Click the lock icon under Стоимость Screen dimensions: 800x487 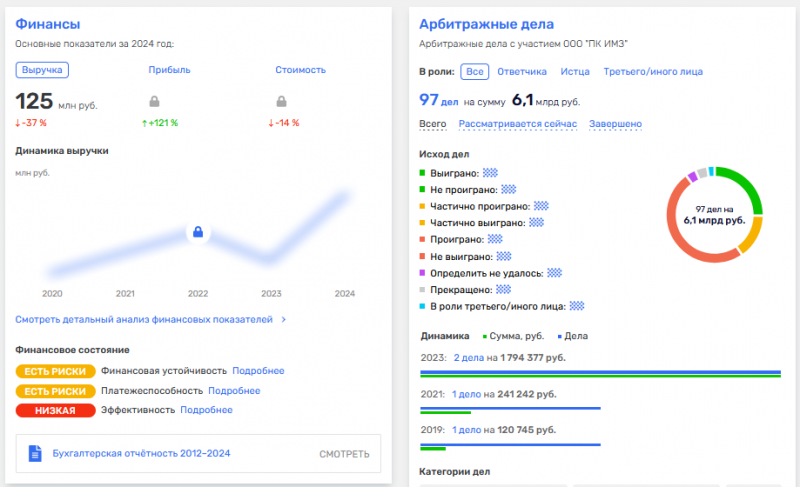281,101
